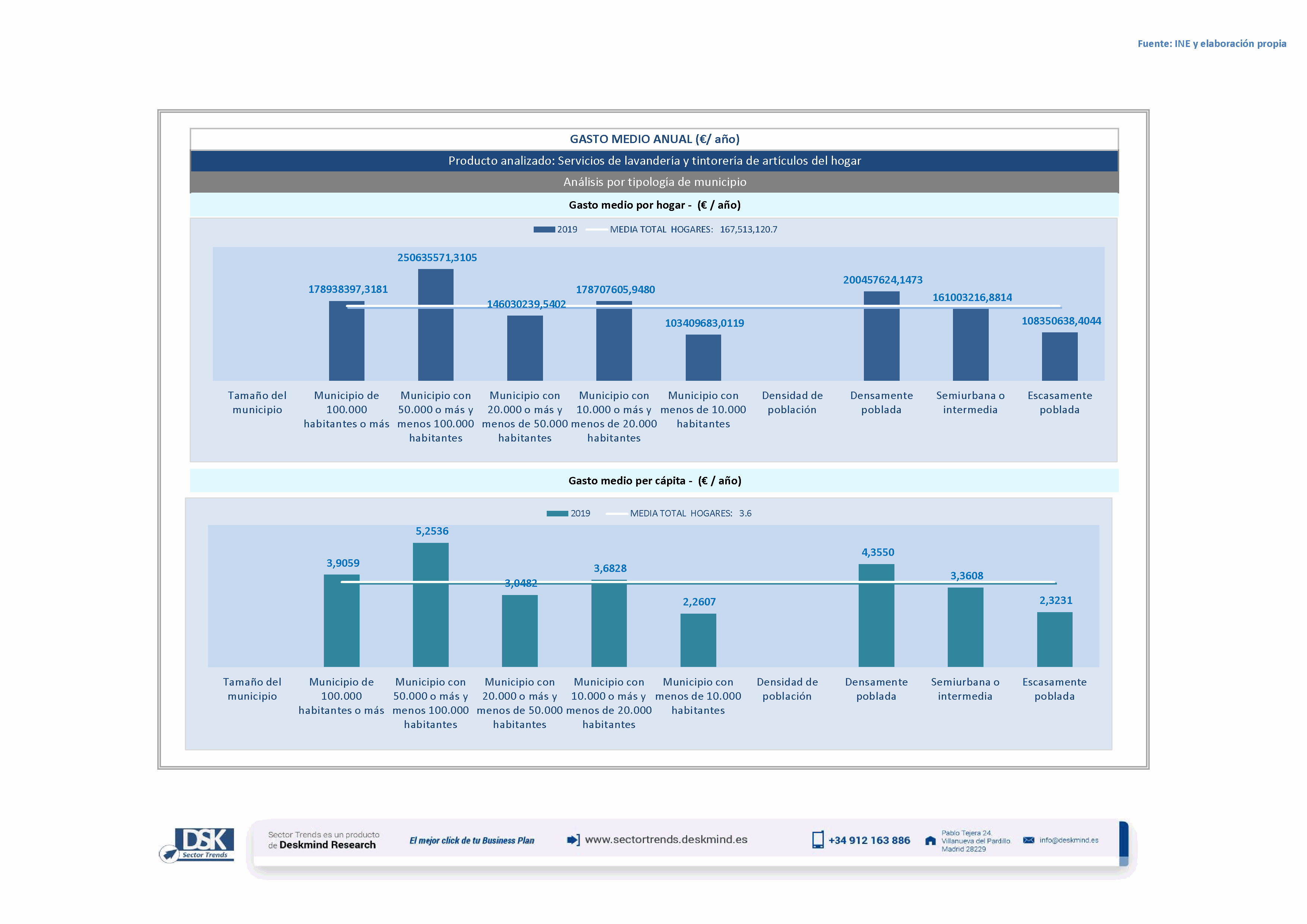Open the www.sectortrends.deskmind.es link
1307x924 pixels.
[x=666, y=840]
